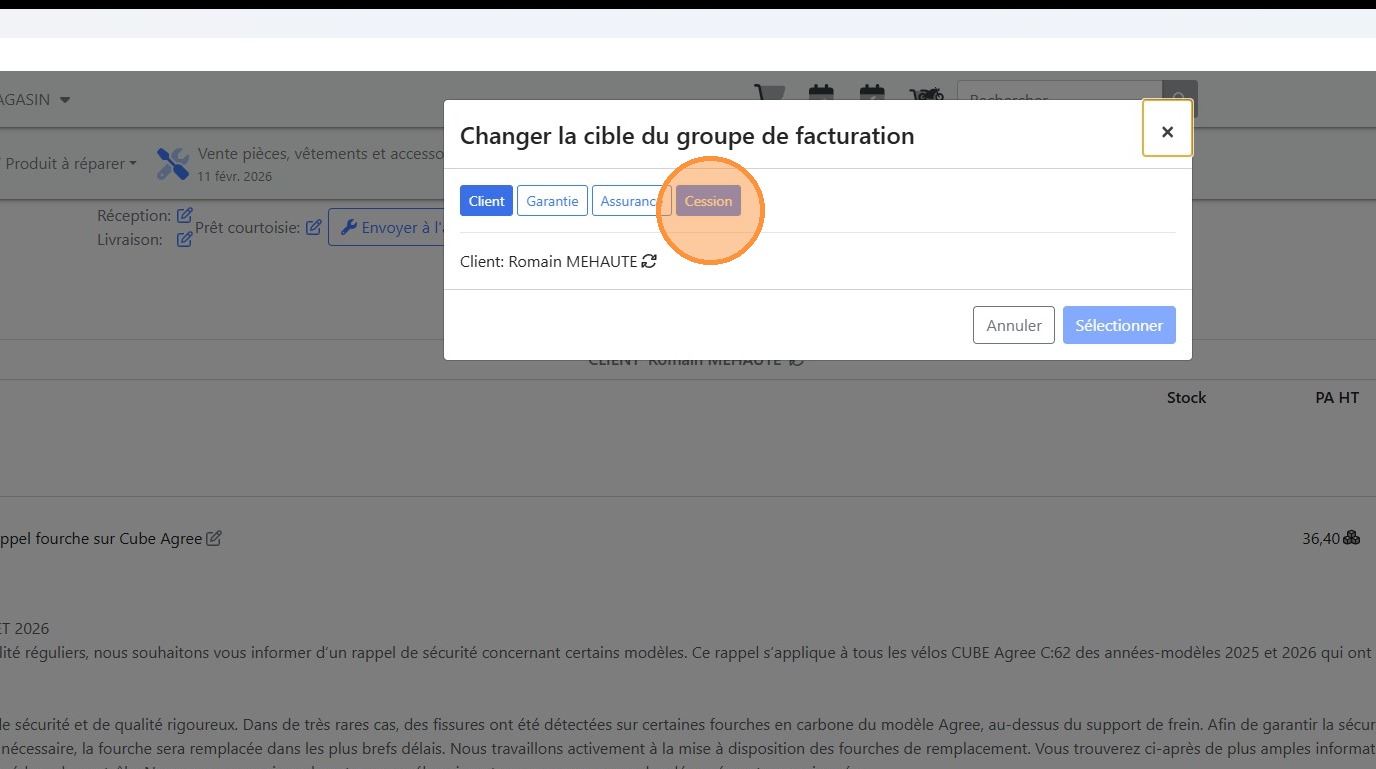Focus the Rechercher search field

[1060, 99]
